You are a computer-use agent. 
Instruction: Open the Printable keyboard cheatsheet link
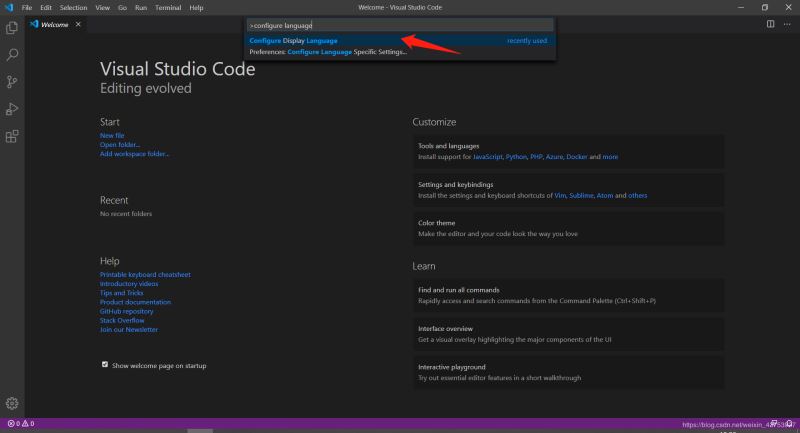click(x=145, y=274)
